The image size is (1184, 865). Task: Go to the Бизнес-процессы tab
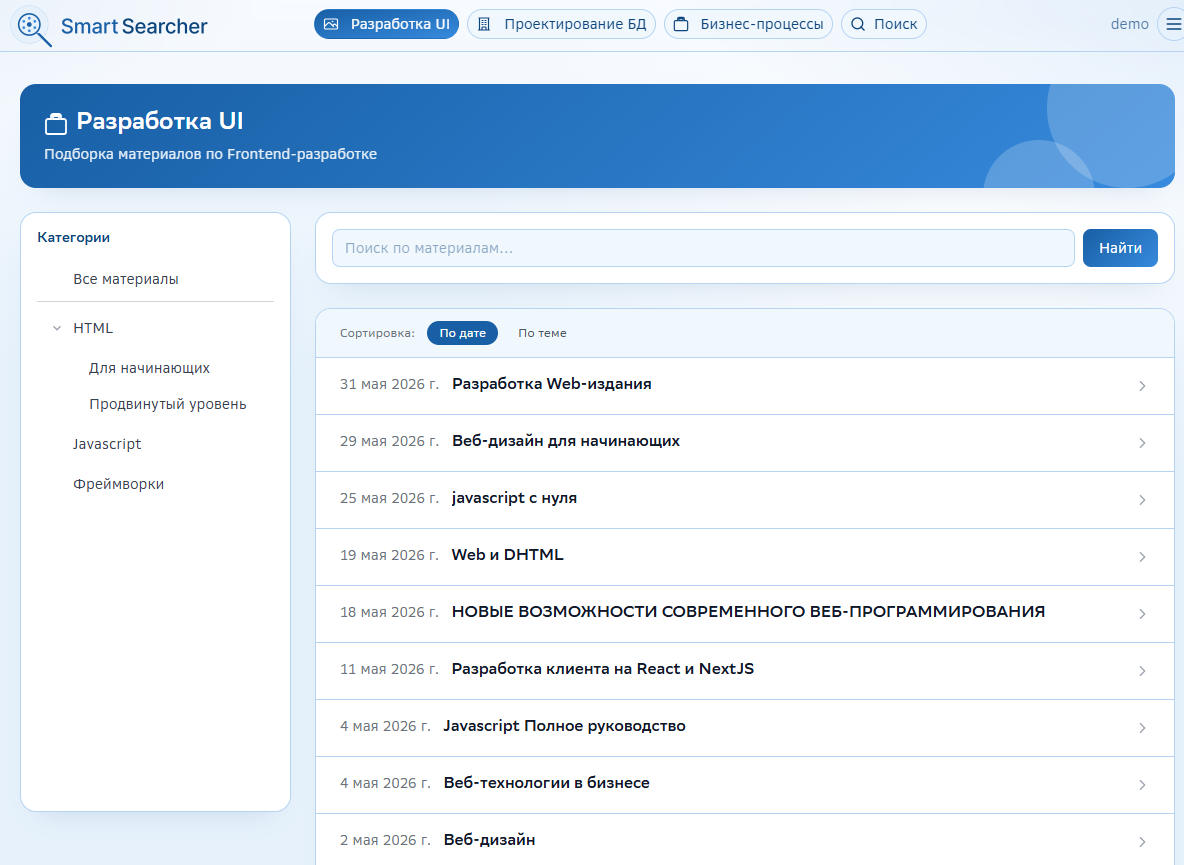(x=748, y=24)
